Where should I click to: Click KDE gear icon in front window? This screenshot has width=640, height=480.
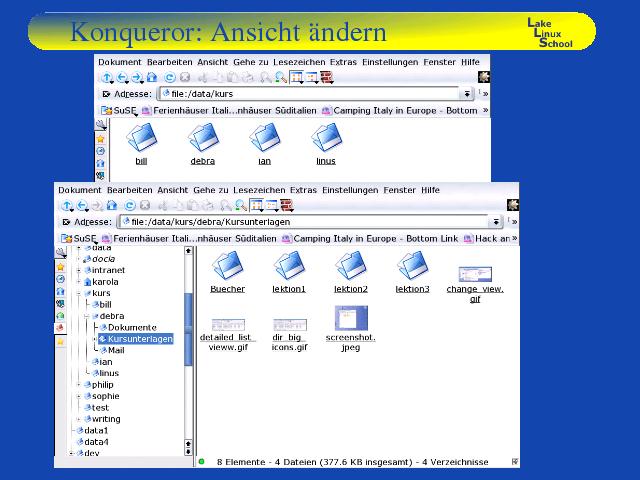pos(513,205)
